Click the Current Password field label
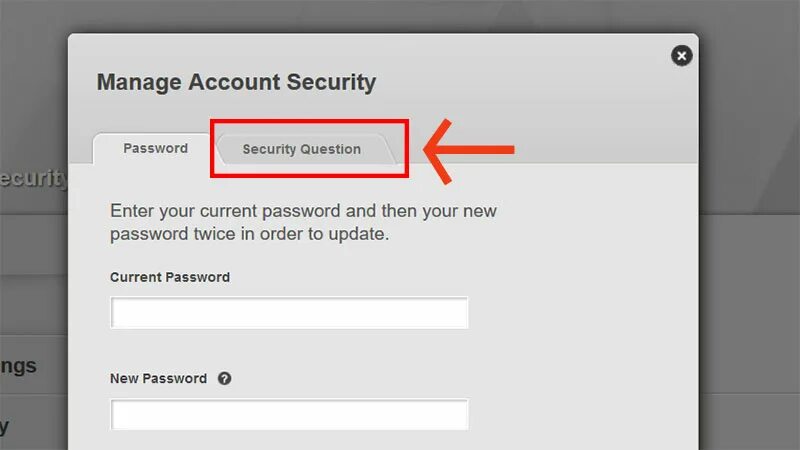Image resolution: width=800 pixels, height=450 pixels. tap(170, 277)
